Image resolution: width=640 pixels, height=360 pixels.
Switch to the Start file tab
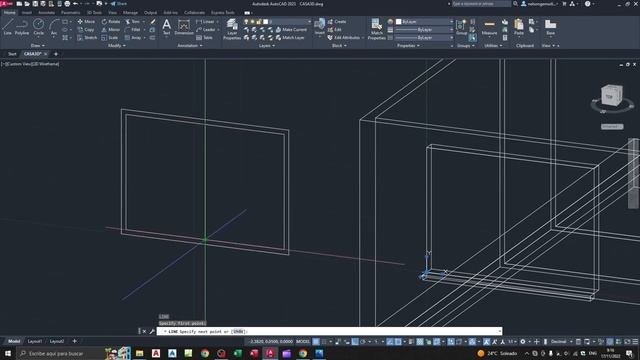tap(12, 54)
